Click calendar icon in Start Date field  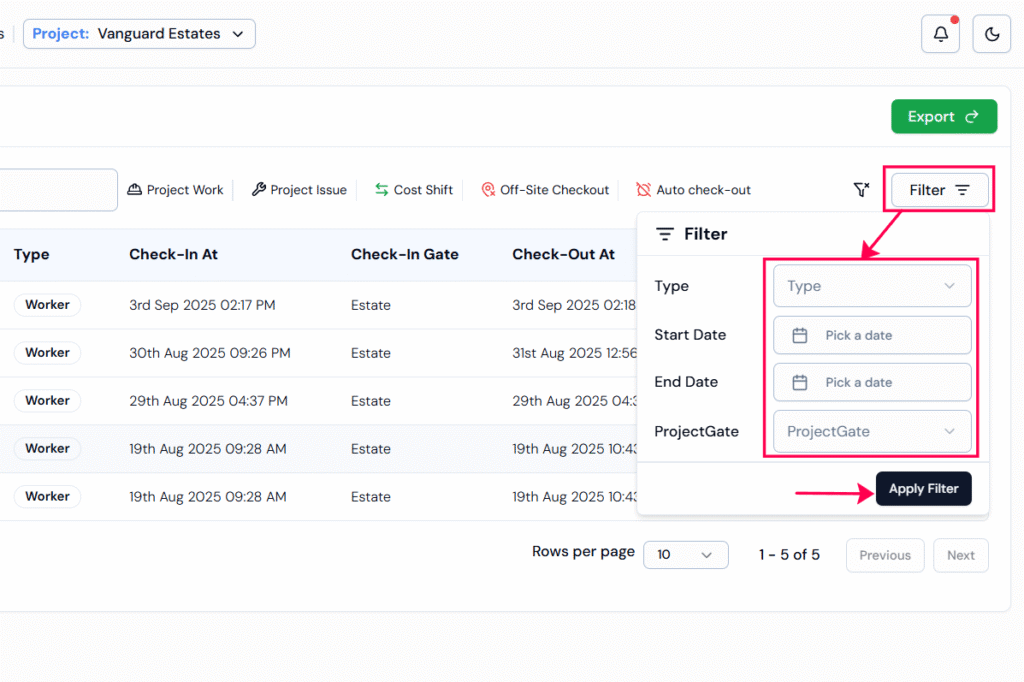[800, 335]
